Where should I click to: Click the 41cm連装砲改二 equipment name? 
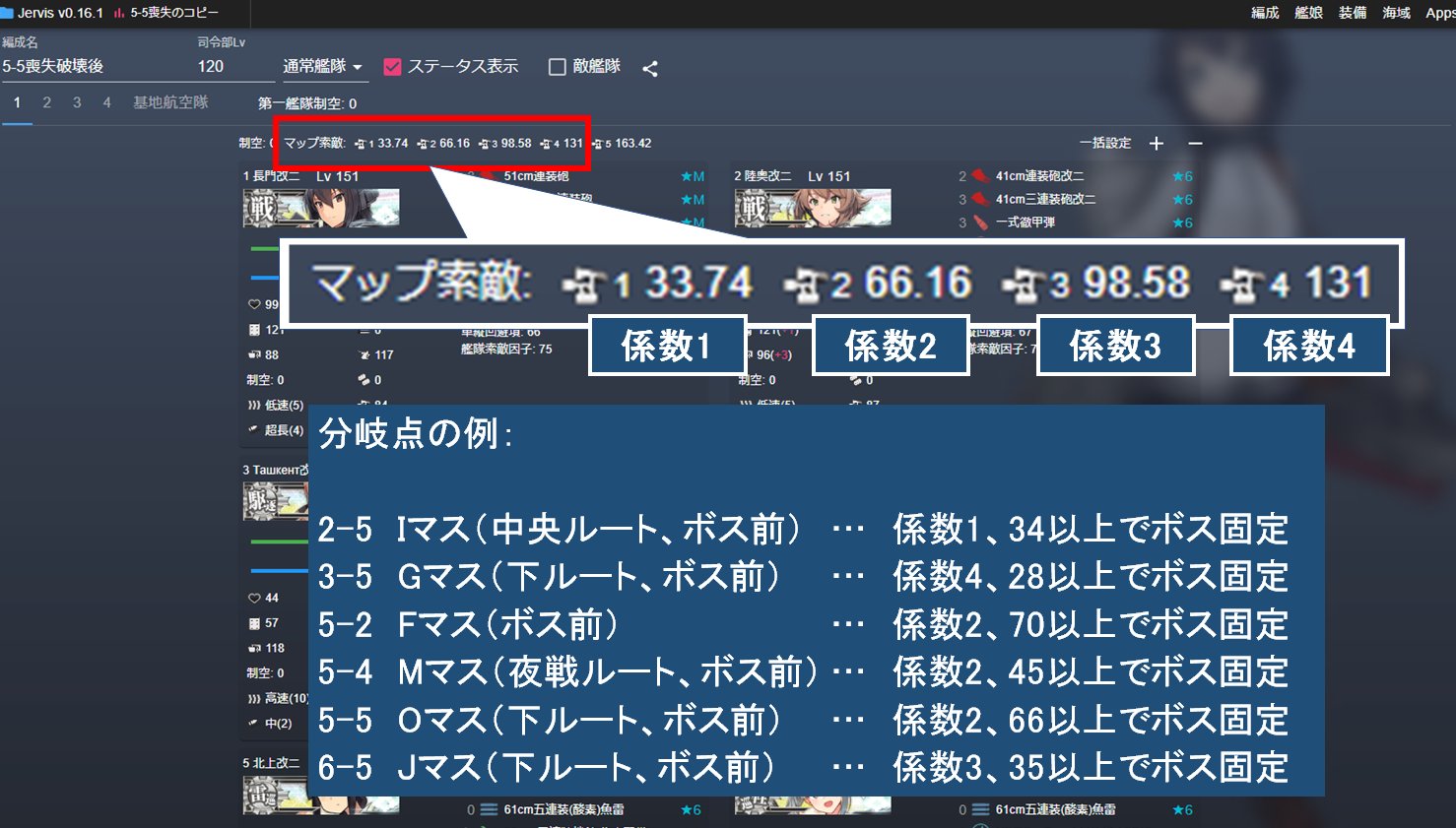tap(1039, 176)
